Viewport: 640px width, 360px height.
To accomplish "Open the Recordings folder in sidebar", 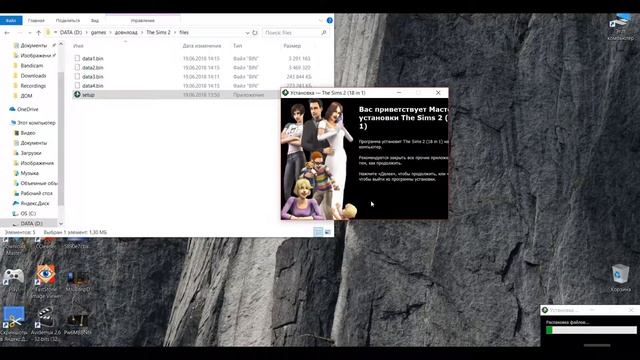I will coord(33,86).
